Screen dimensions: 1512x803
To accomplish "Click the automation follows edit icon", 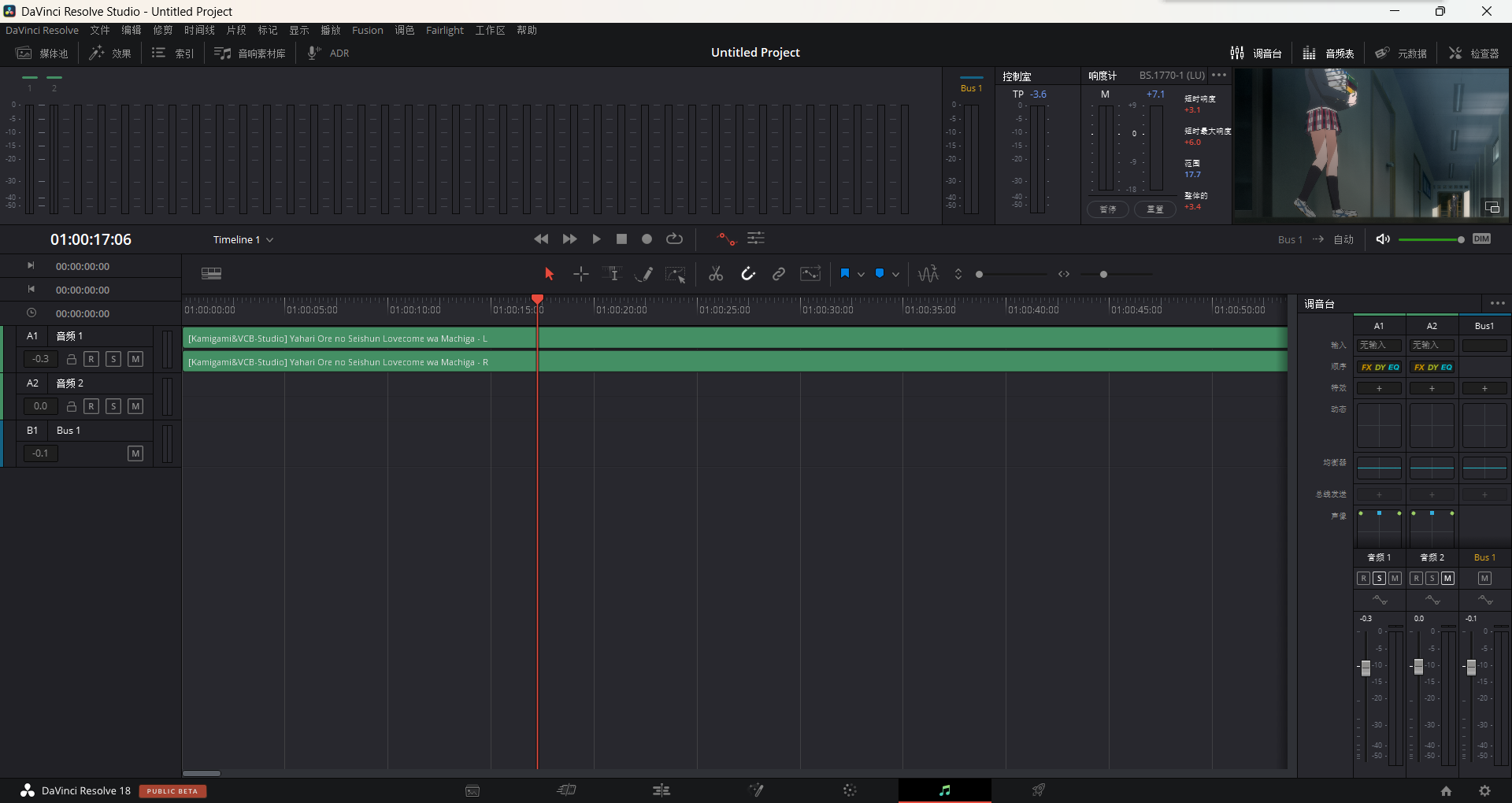I will point(810,274).
